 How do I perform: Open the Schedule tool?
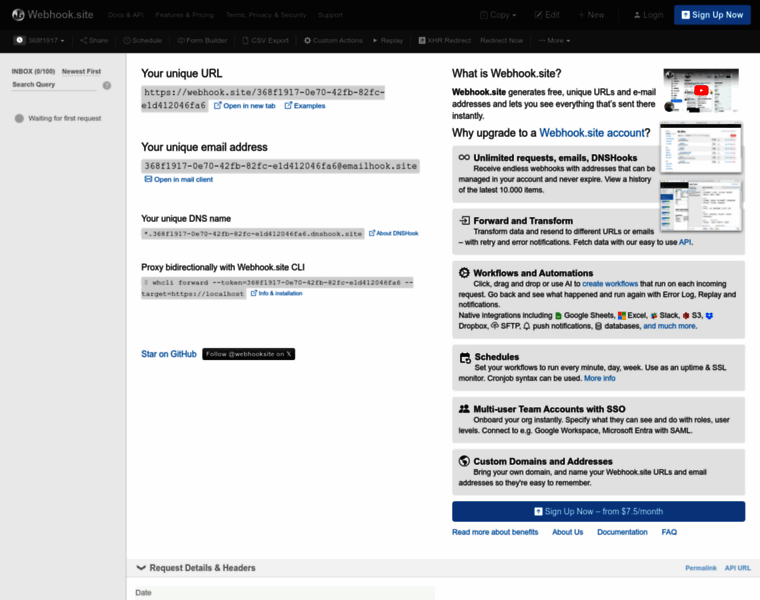142,40
